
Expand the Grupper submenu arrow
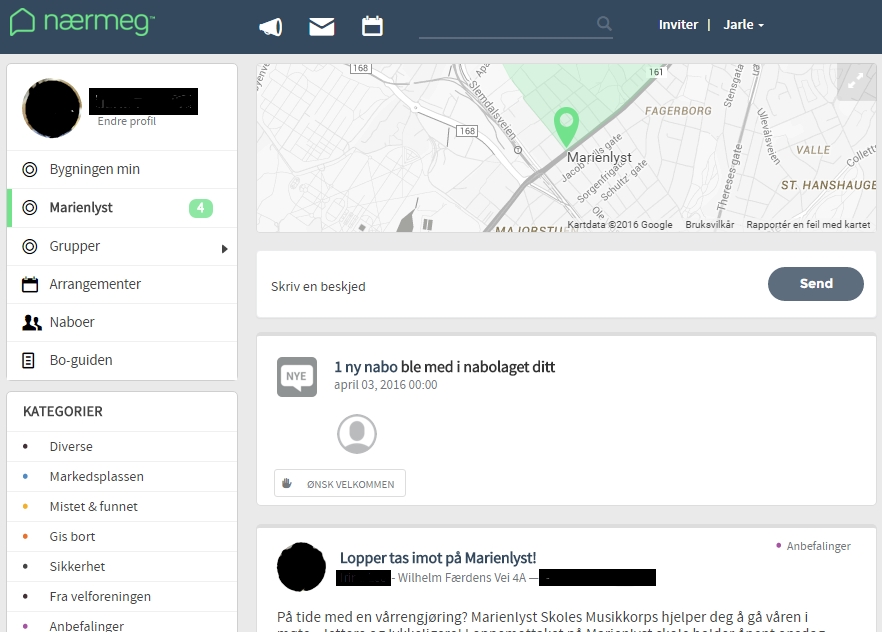pos(225,248)
